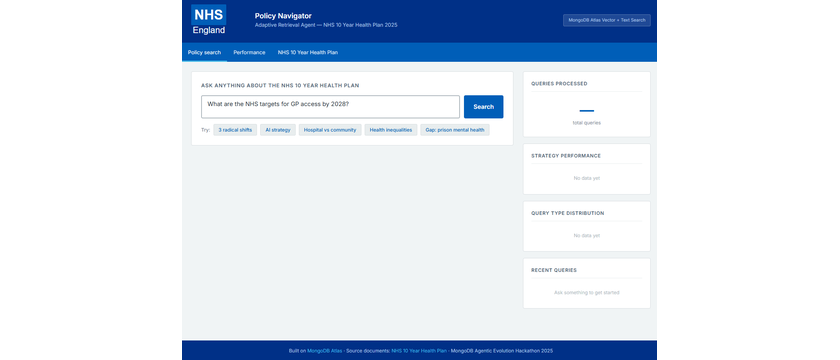Select the 'AI strategy' suggestion chip

[278, 130]
